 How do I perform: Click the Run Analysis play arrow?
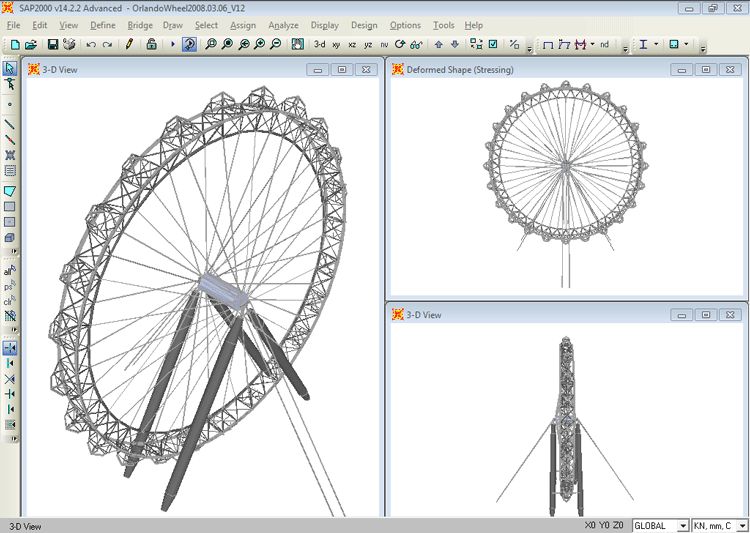point(172,45)
